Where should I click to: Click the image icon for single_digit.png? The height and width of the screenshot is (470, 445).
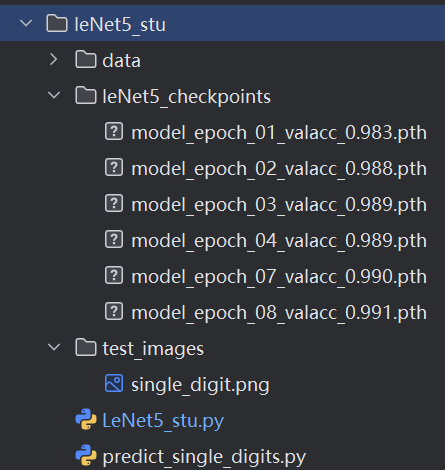[x=114, y=383]
